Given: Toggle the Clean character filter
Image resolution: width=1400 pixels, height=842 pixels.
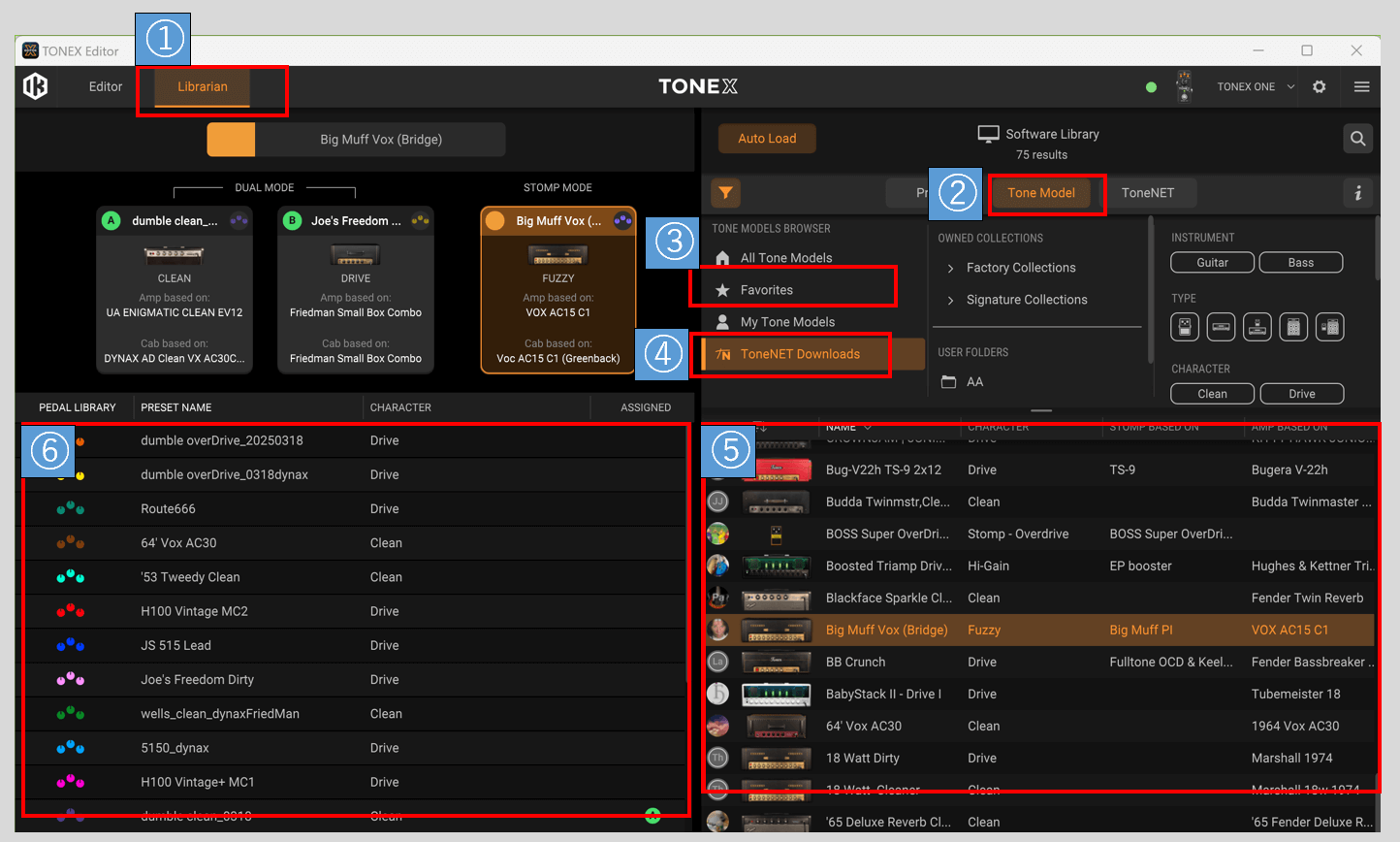Looking at the screenshot, I should 1212,393.
